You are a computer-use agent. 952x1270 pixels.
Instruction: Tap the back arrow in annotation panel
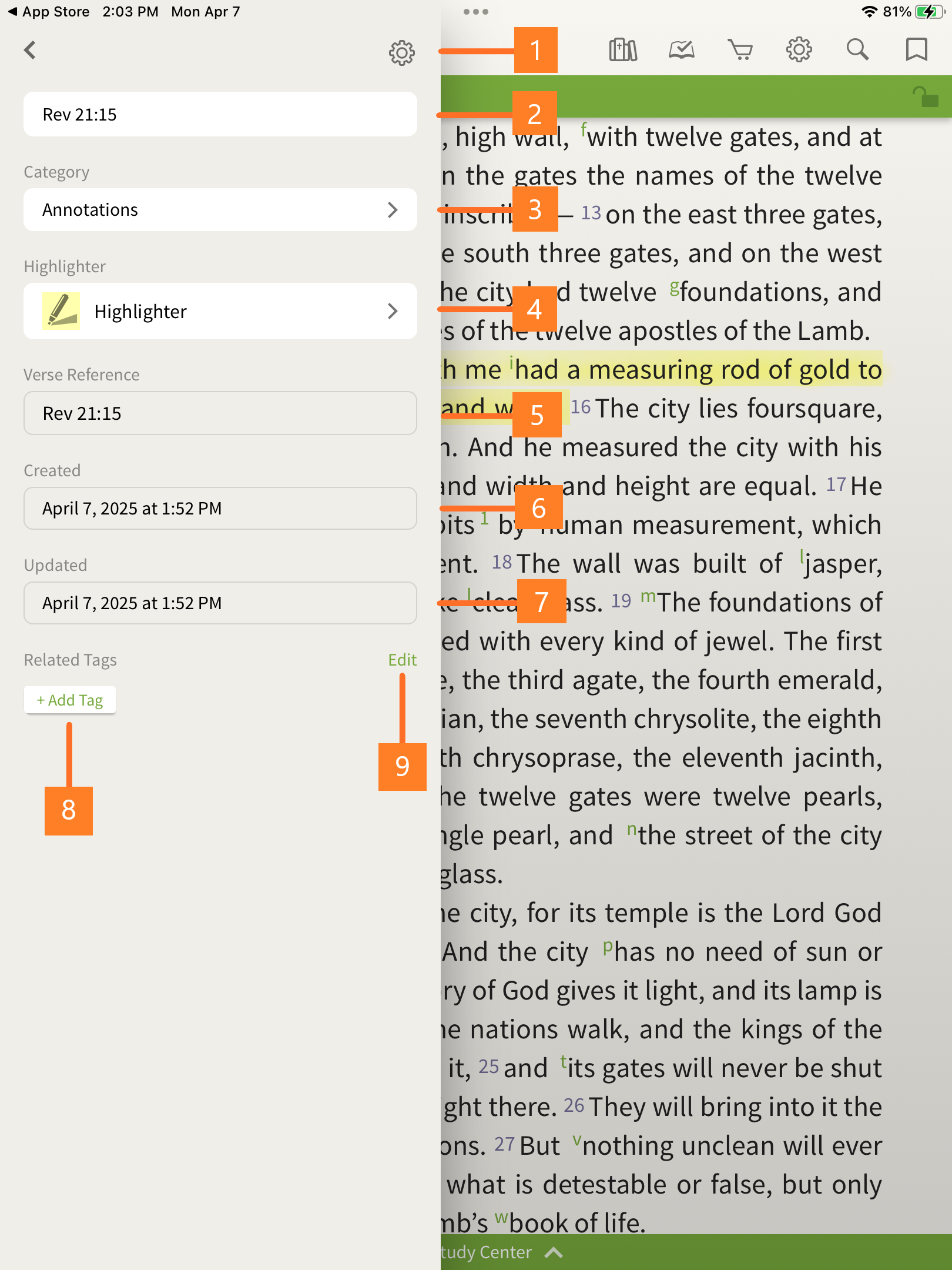[31, 50]
